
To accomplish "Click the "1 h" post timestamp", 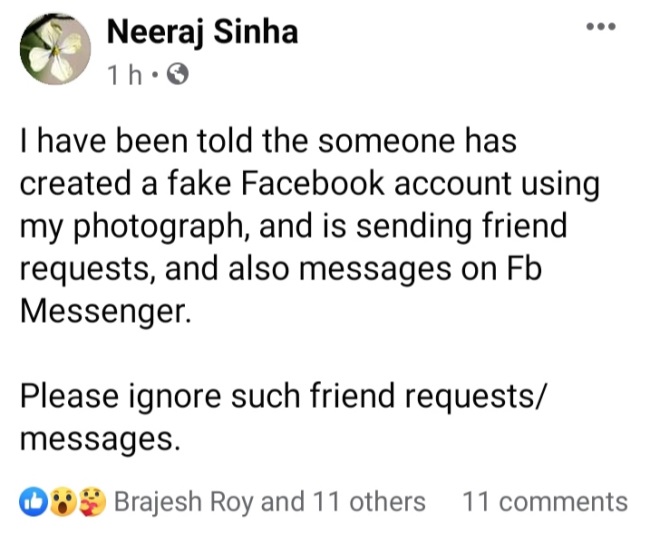I will click(126, 74).
